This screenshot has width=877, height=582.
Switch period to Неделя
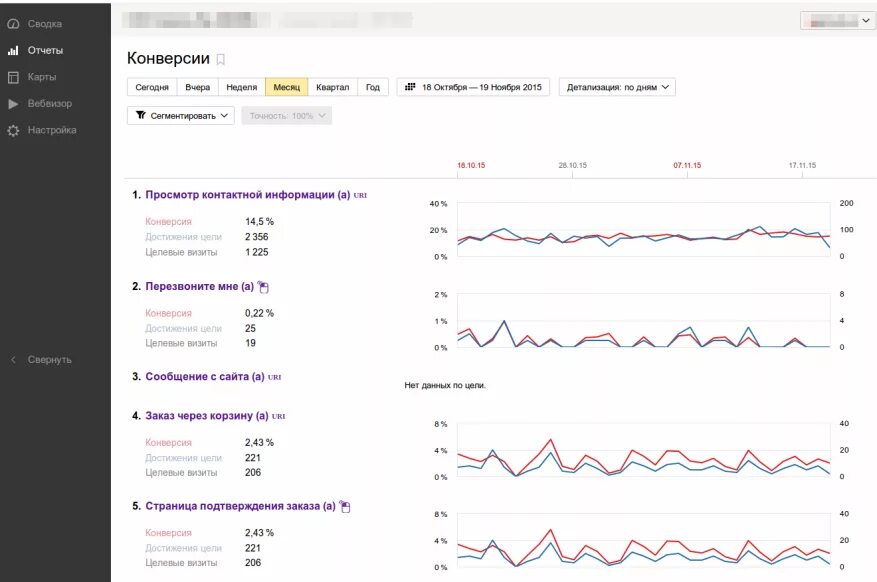pos(242,87)
